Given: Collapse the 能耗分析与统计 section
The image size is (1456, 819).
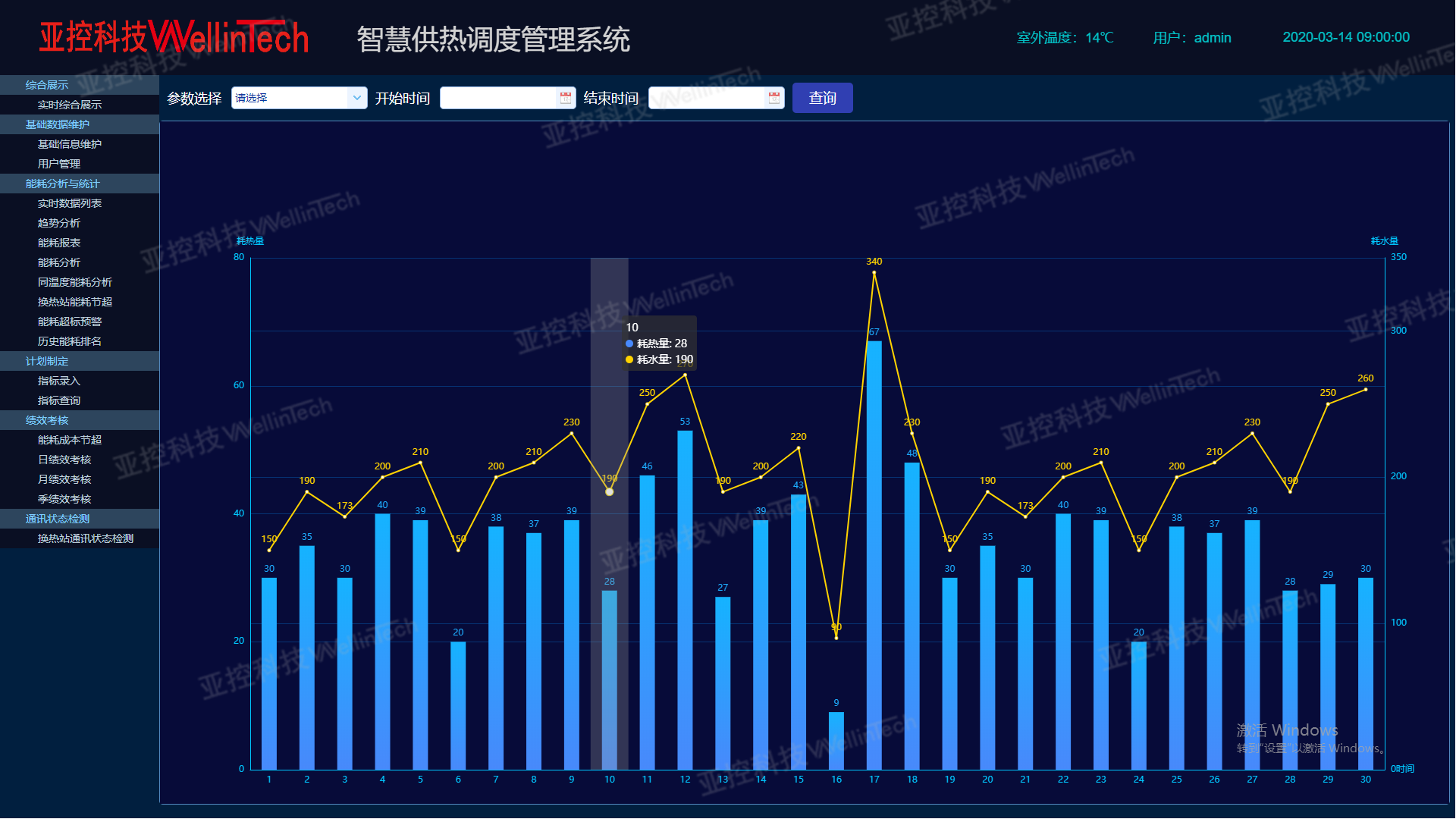Looking at the screenshot, I should (x=80, y=184).
